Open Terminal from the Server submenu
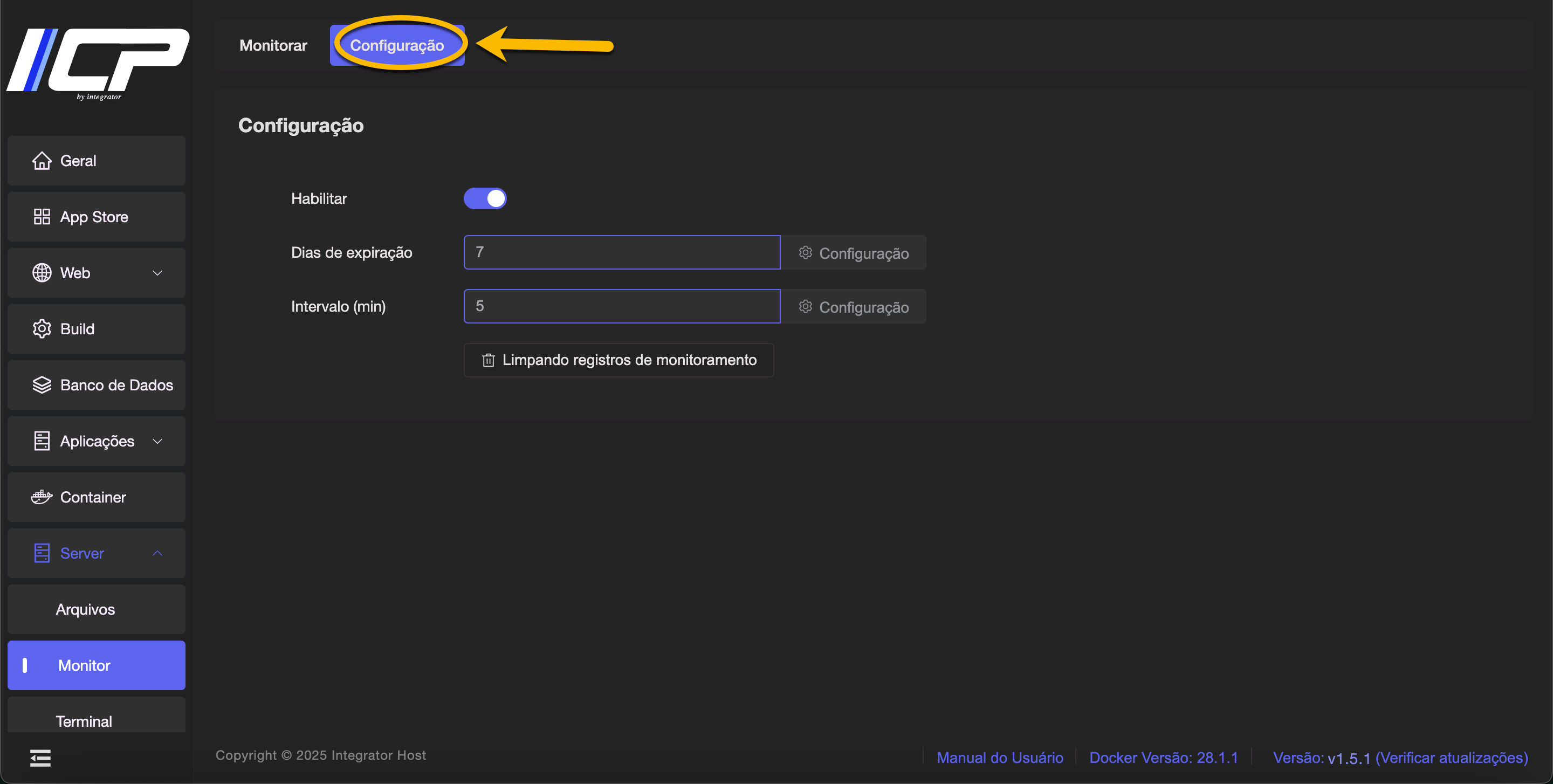This screenshot has width=1553, height=784. [x=84, y=721]
